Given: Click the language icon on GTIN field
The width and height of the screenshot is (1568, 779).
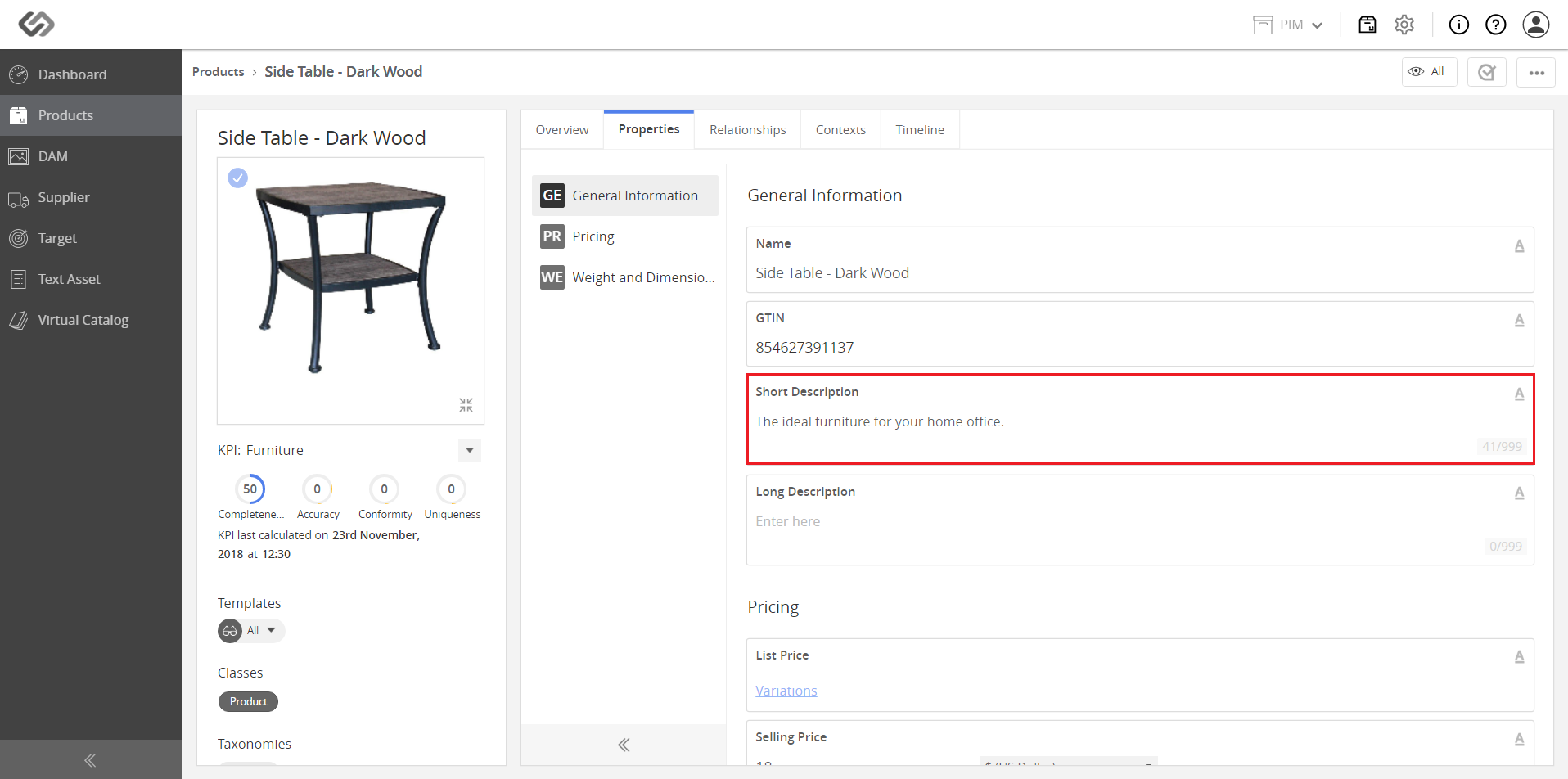Looking at the screenshot, I should click(x=1519, y=320).
